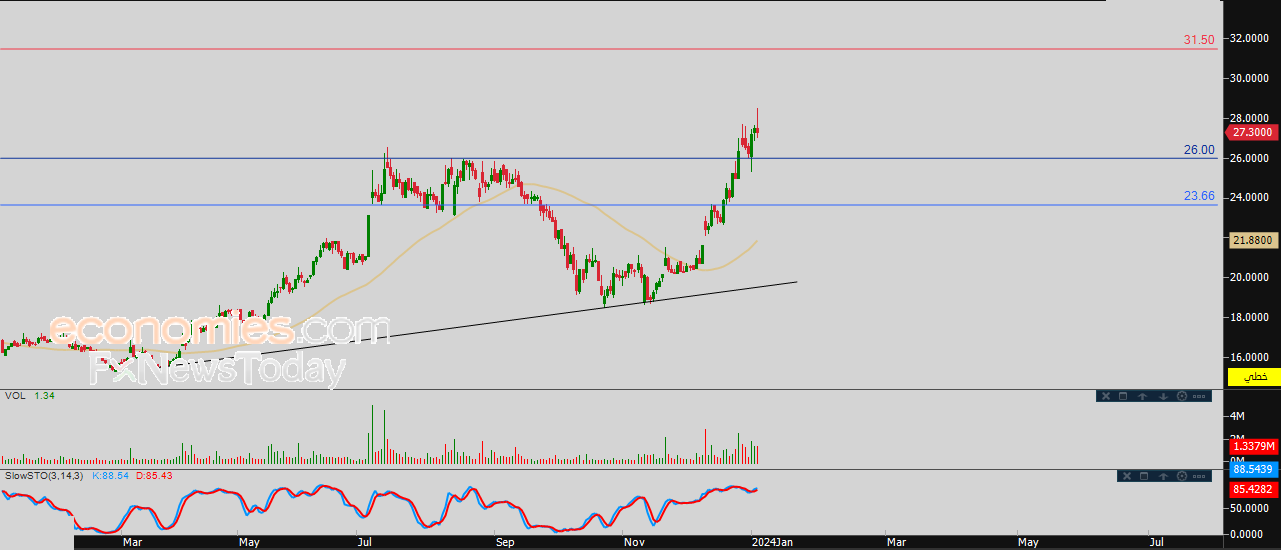
Task: Click the Nov date label
Action: point(634,542)
